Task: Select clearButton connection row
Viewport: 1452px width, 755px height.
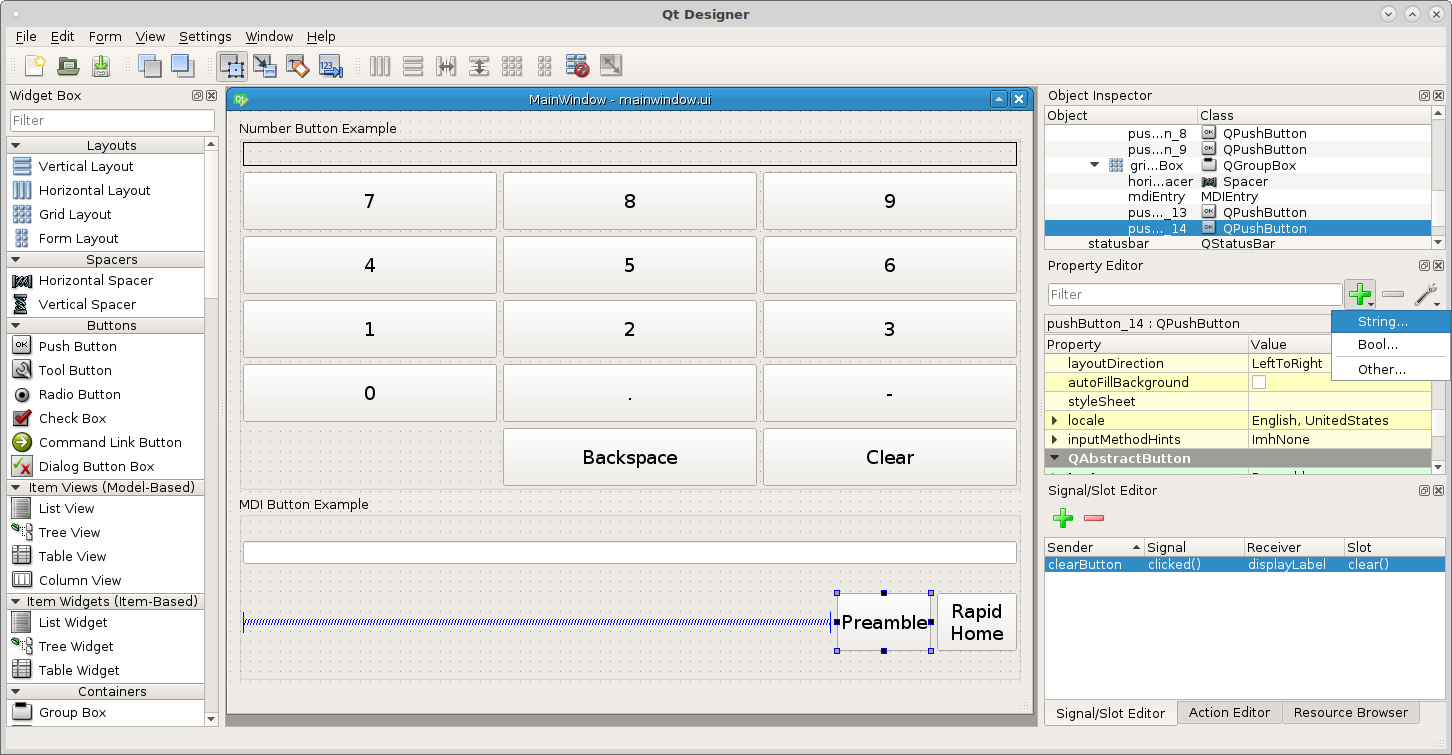Action: pyautogui.click(x=1244, y=564)
